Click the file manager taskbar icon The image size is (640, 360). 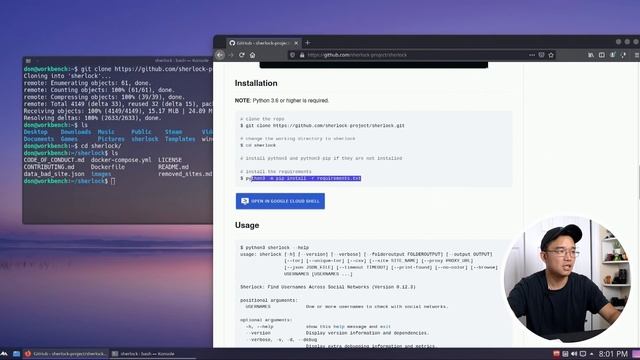(x=16, y=353)
